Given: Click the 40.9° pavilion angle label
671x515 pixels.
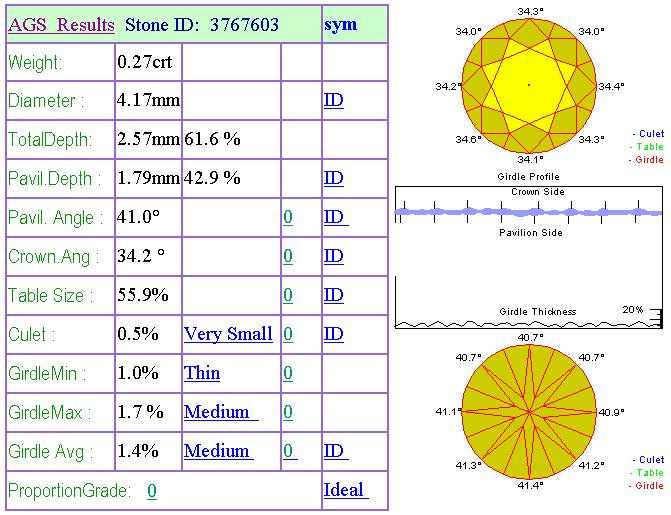Looking at the screenshot, I should tap(611, 412).
